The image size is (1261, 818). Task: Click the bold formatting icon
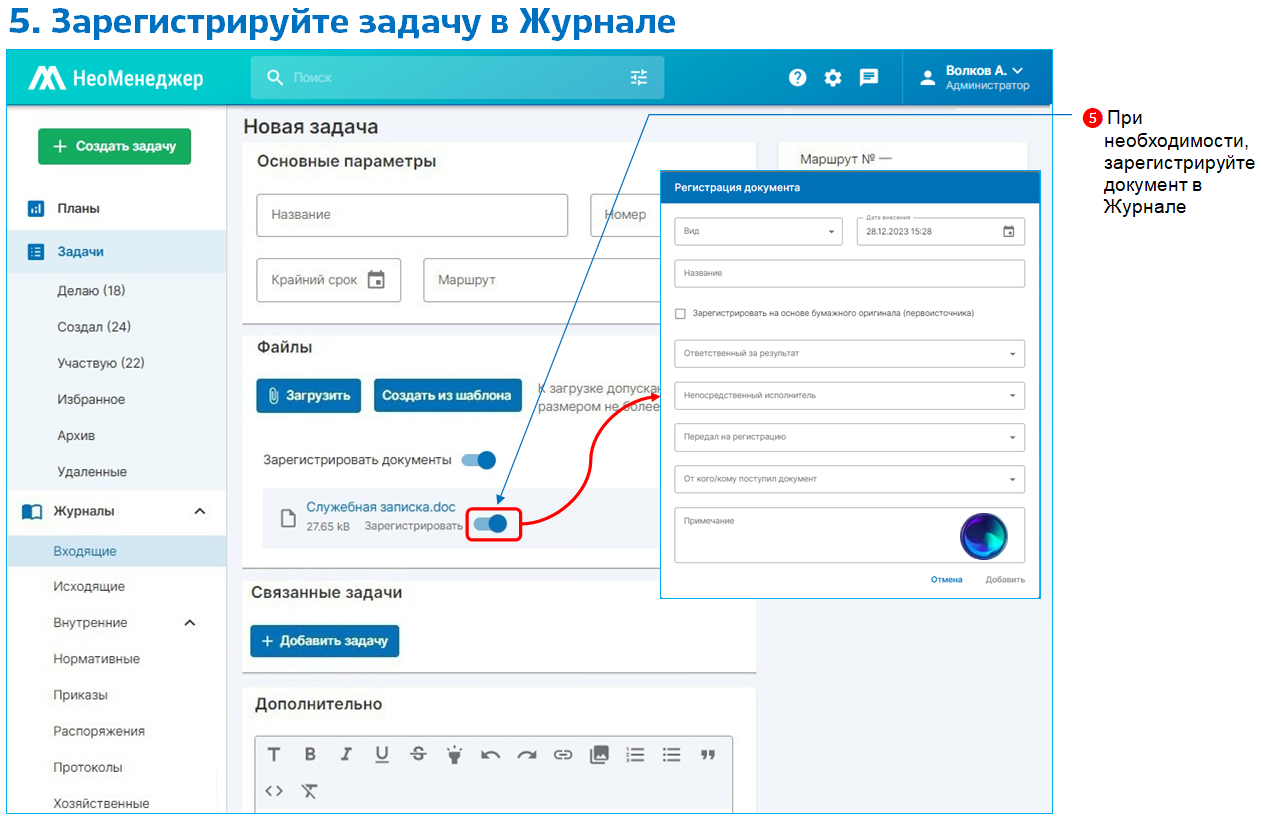pyautogui.click(x=310, y=754)
